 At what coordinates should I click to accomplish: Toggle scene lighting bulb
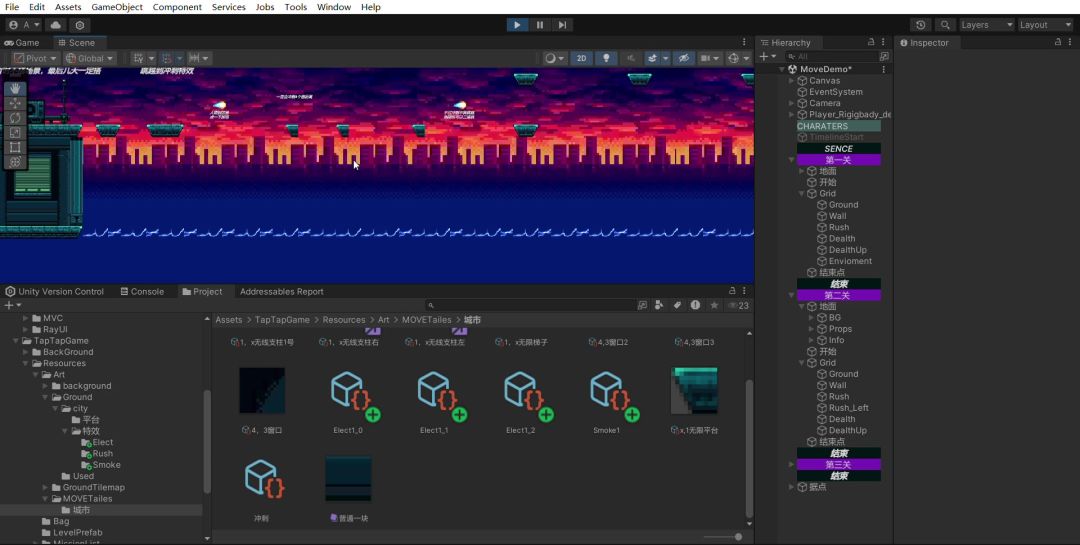point(605,58)
